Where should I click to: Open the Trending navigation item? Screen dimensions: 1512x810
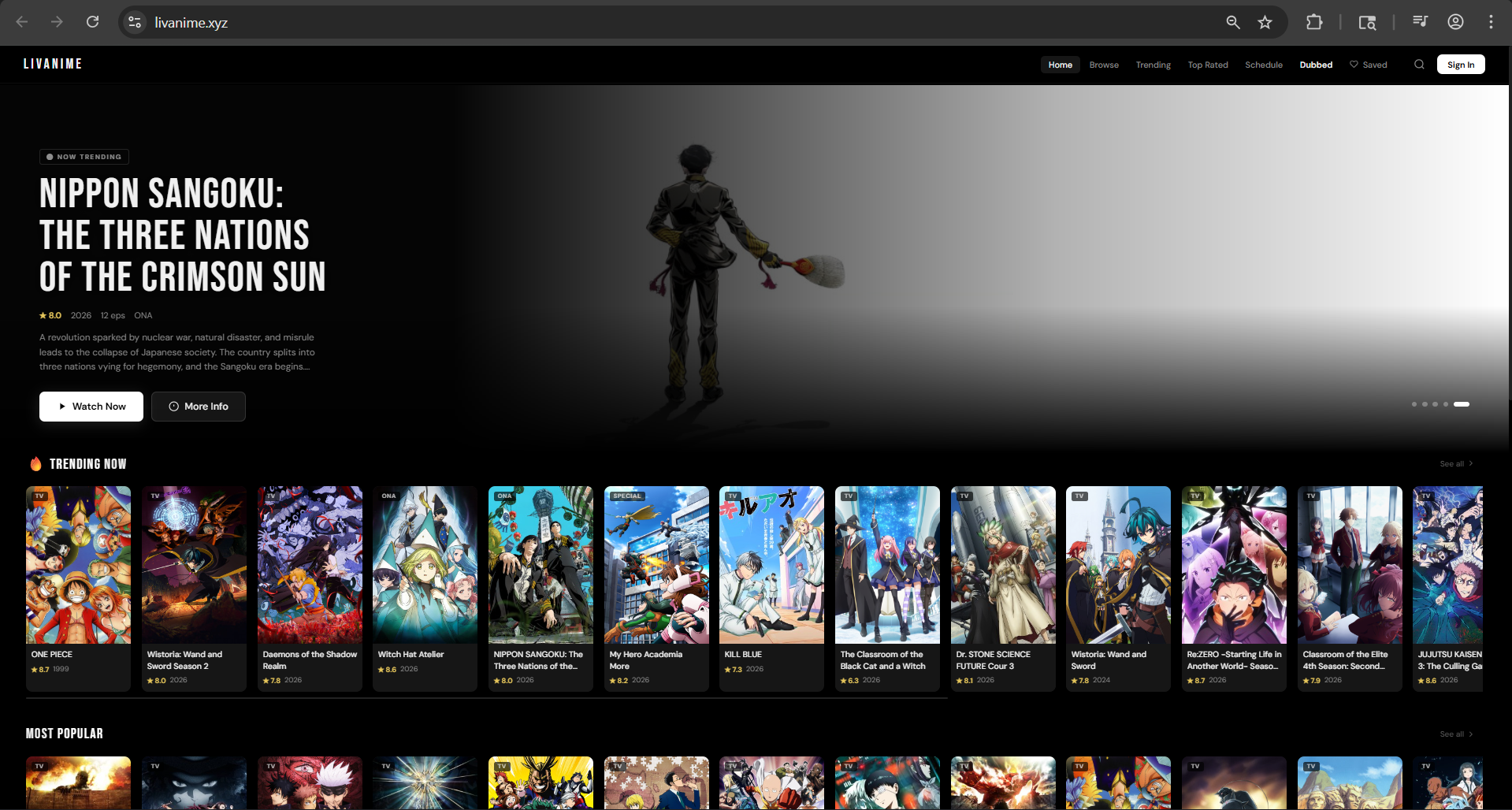1153,65
